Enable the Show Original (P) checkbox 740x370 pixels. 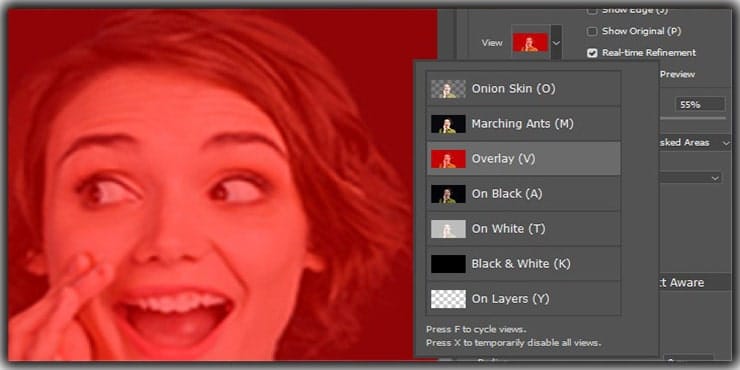tap(592, 32)
